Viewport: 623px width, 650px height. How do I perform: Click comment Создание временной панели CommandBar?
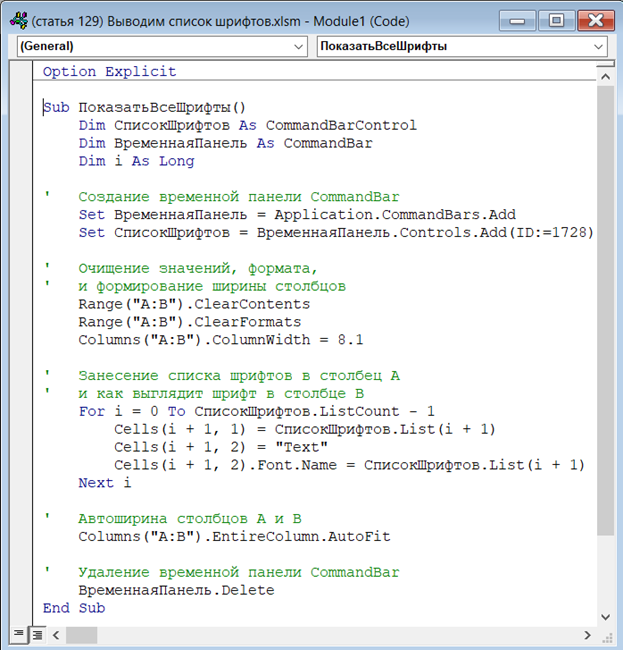tap(239, 196)
